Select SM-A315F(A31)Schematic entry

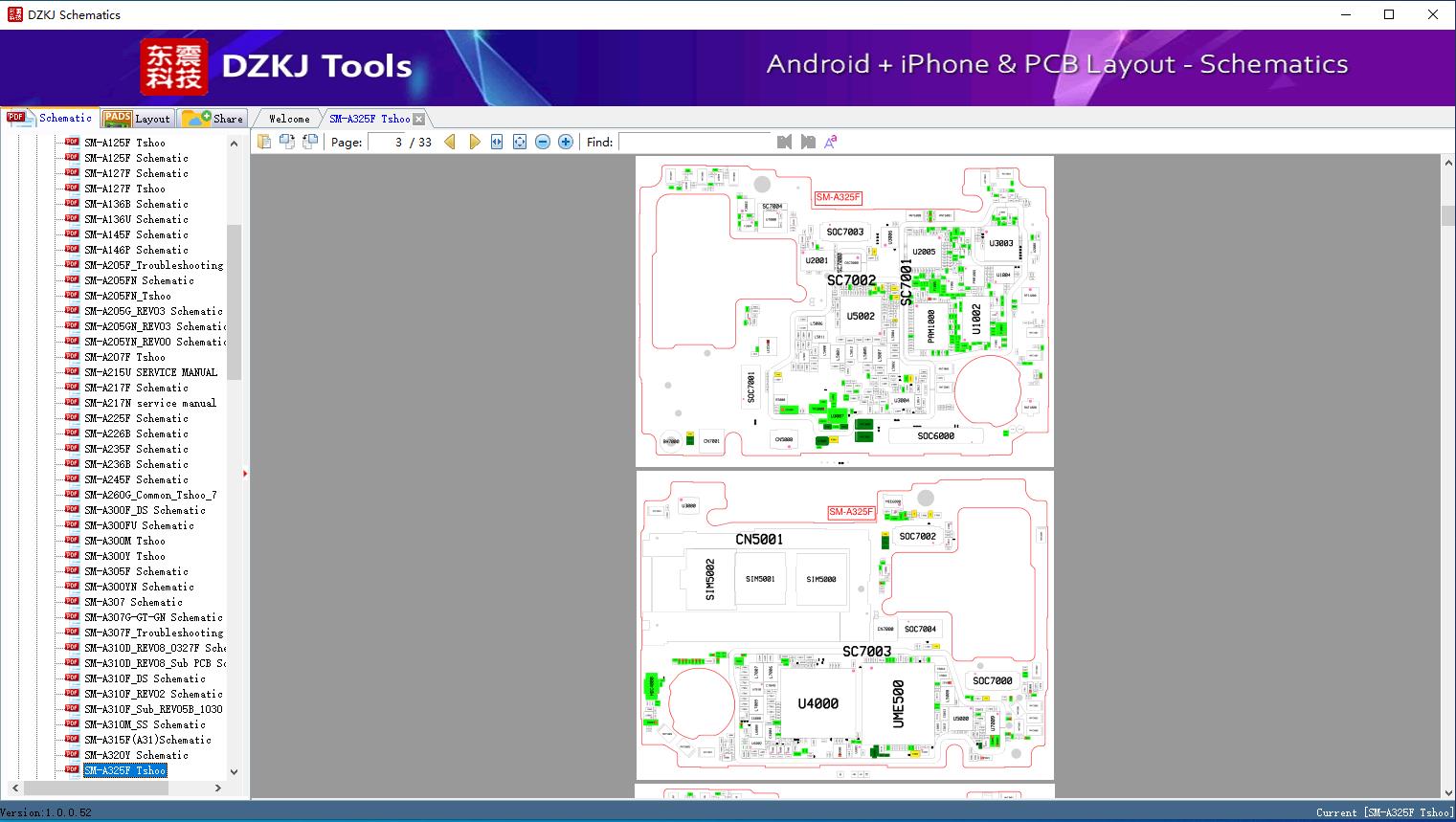(147, 740)
